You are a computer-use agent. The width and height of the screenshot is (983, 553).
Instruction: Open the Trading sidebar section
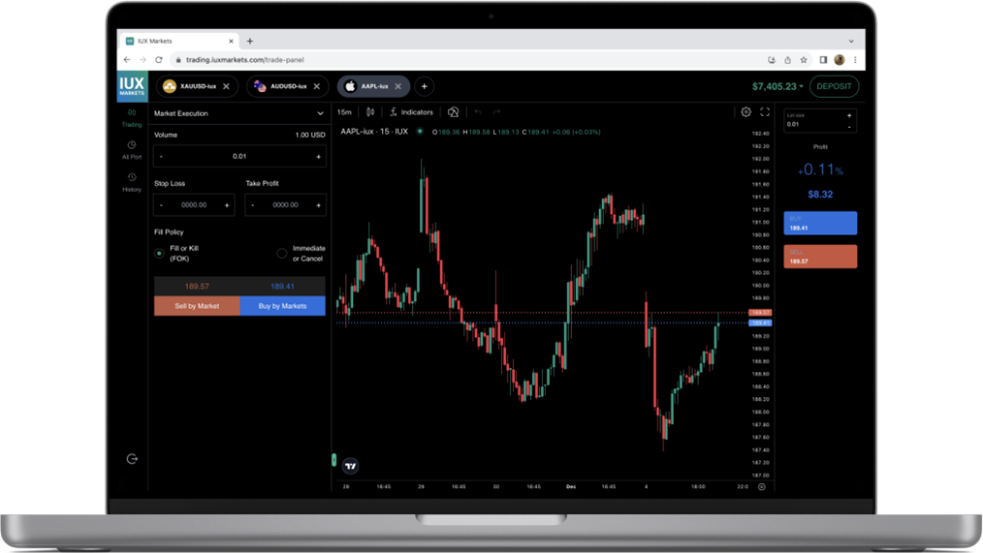[132, 118]
